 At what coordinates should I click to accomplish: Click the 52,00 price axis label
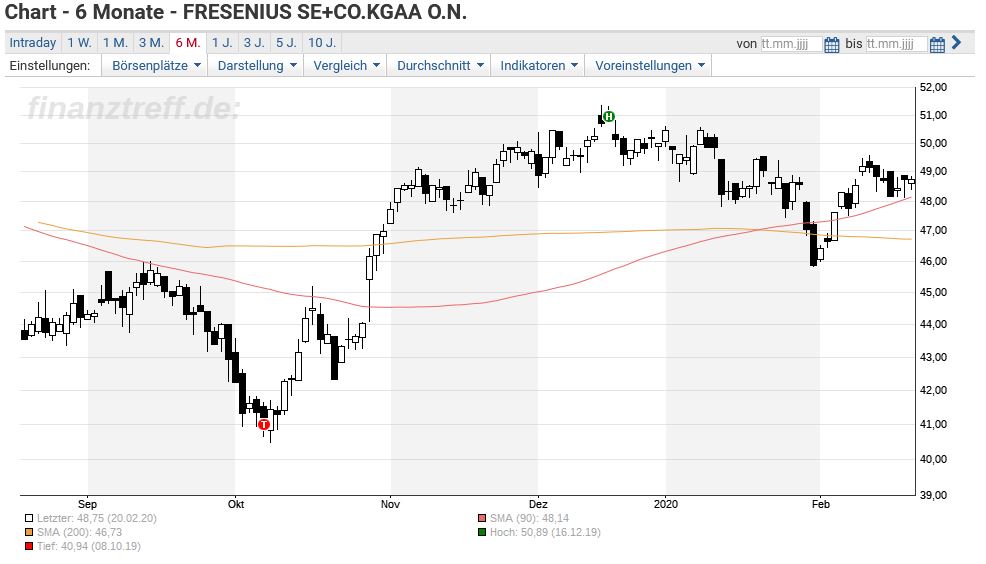click(933, 87)
